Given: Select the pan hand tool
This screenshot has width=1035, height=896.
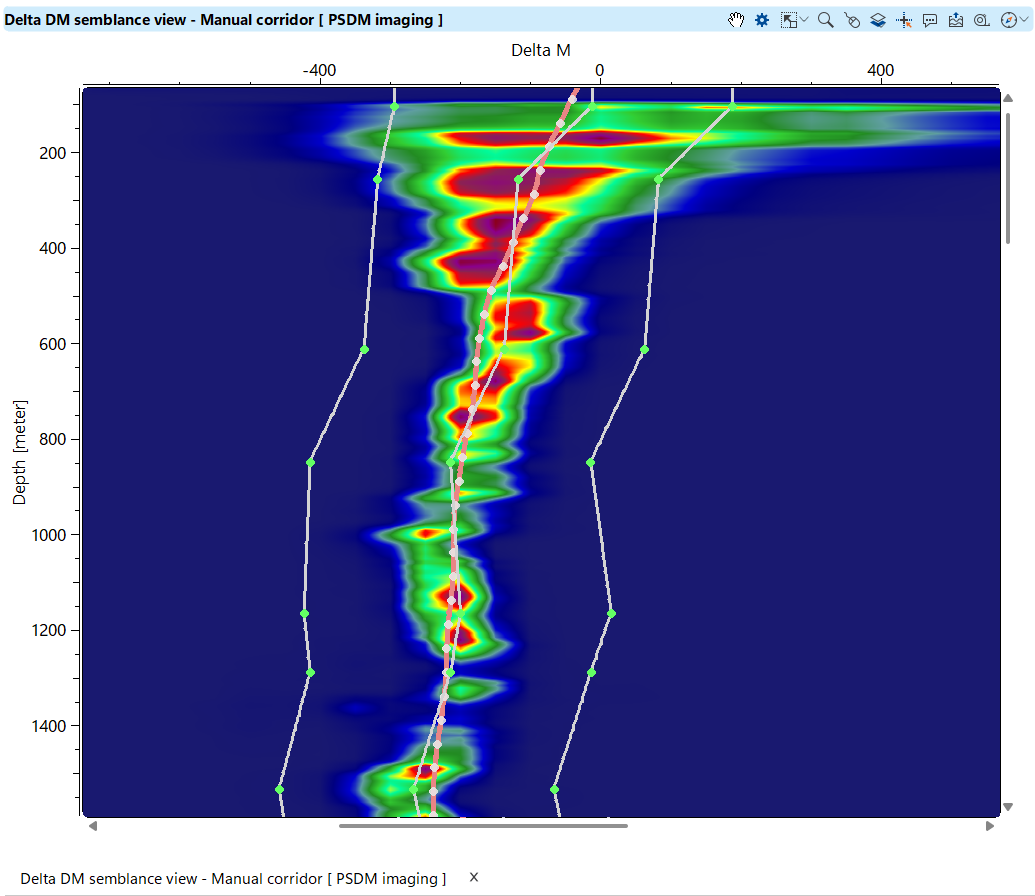Looking at the screenshot, I should tap(736, 20).
